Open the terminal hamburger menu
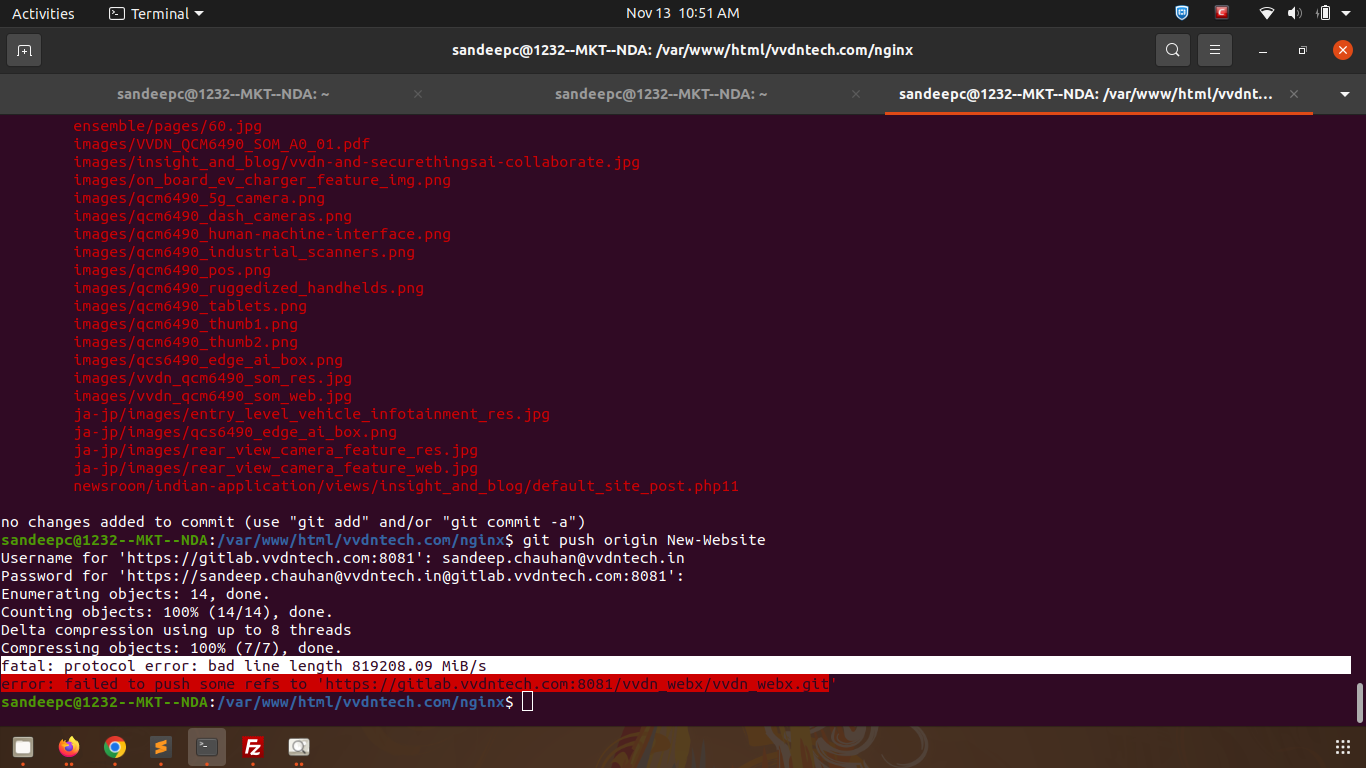This screenshot has height=768, width=1366. point(1214,50)
